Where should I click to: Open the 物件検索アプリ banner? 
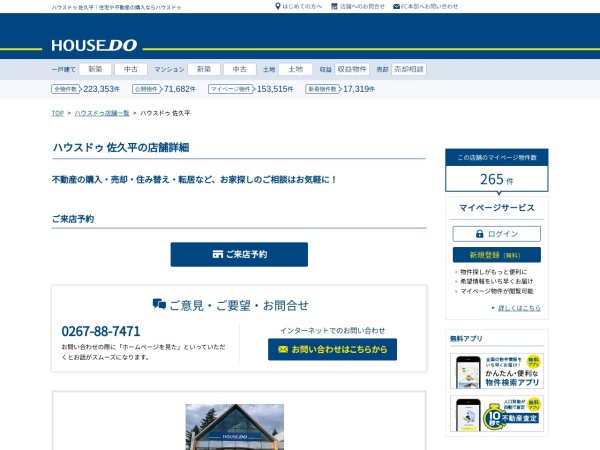[x=497, y=371]
